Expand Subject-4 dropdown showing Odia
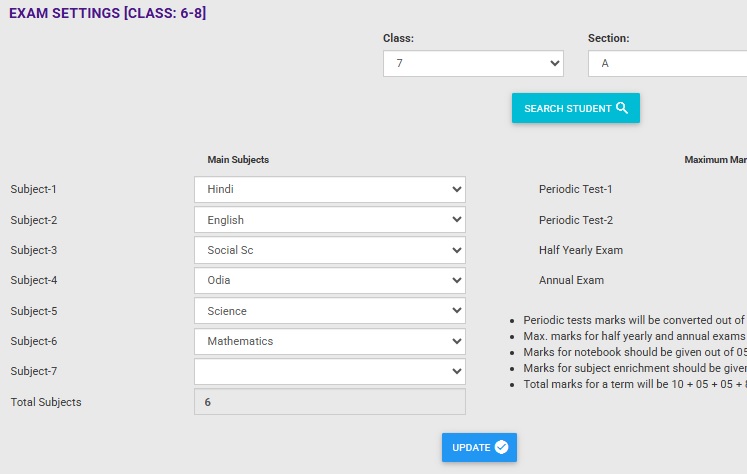747x474 pixels. coord(330,280)
